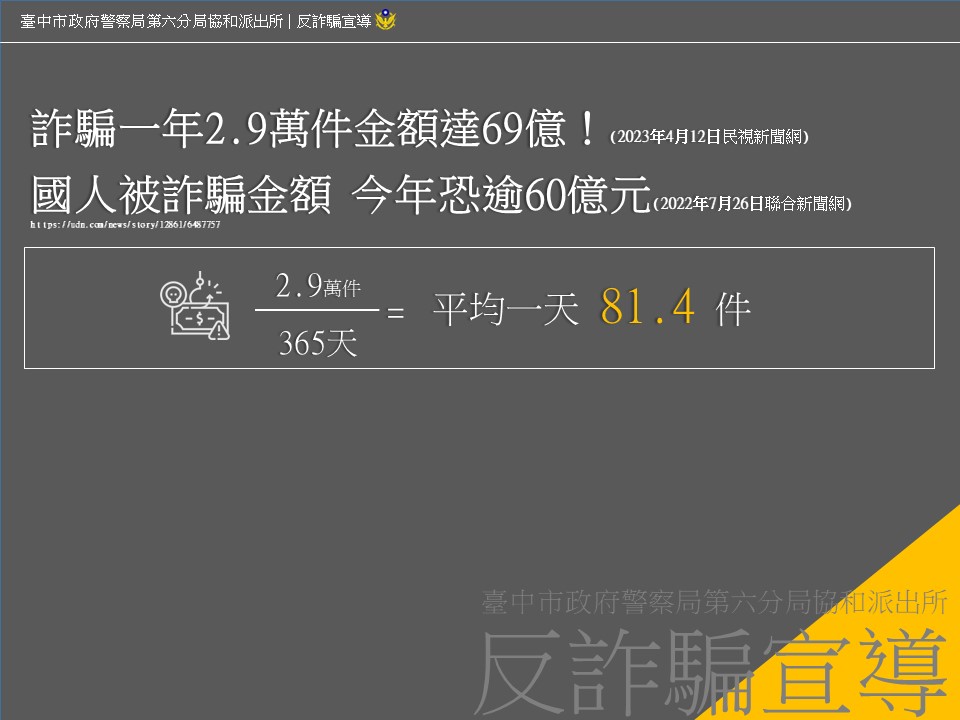The width and height of the screenshot is (960, 720).
Task: Click the 件 character after 81.4
Action: tap(733, 311)
